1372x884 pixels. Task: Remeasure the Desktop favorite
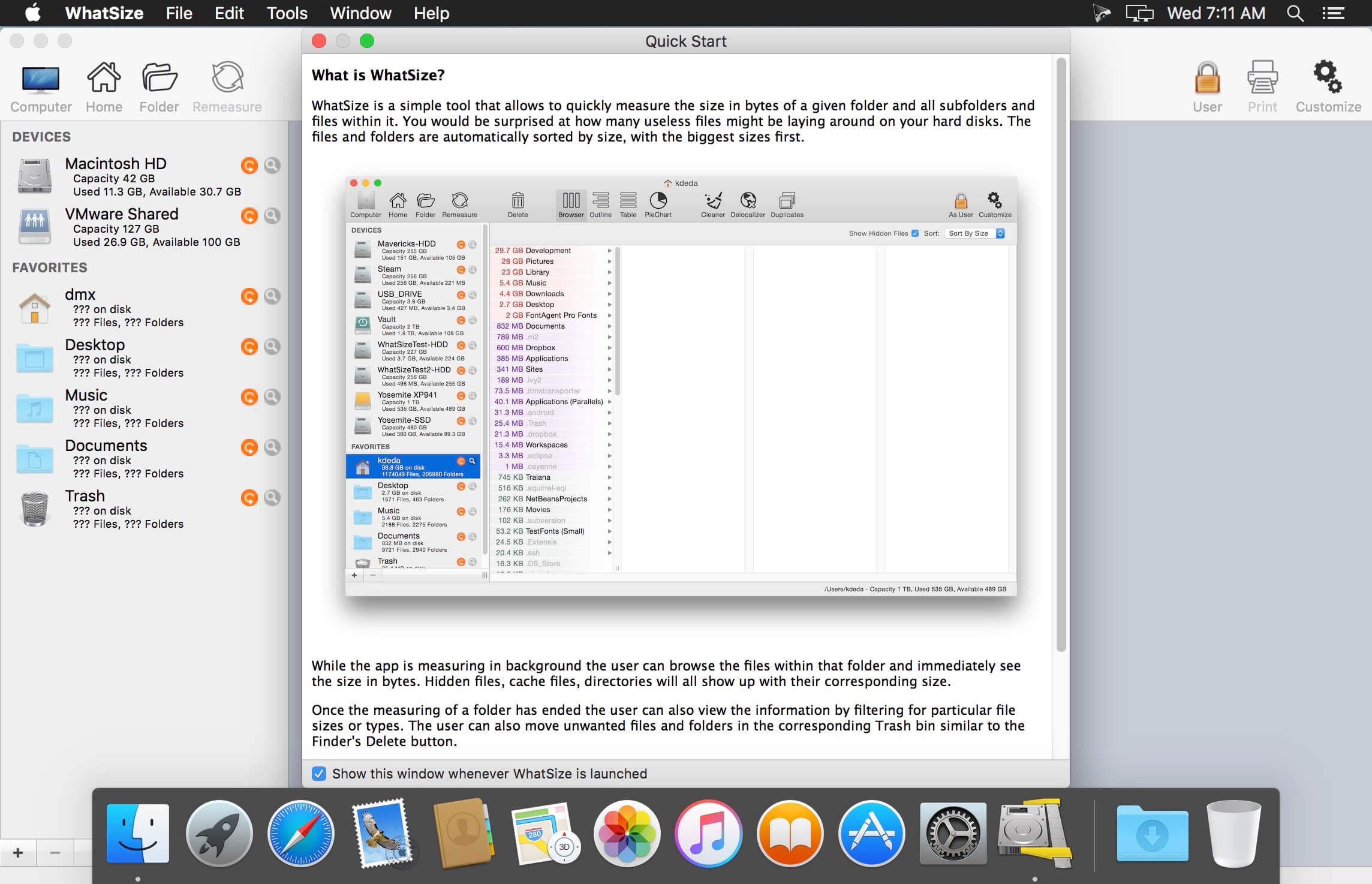click(x=249, y=346)
